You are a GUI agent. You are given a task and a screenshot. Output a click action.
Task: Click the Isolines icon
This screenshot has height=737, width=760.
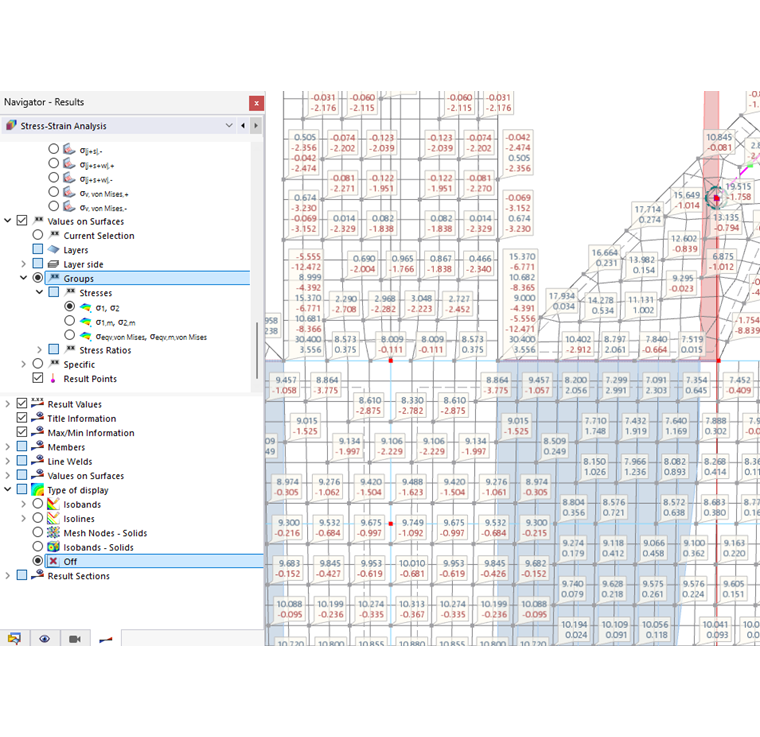click(x=53, y=518)
